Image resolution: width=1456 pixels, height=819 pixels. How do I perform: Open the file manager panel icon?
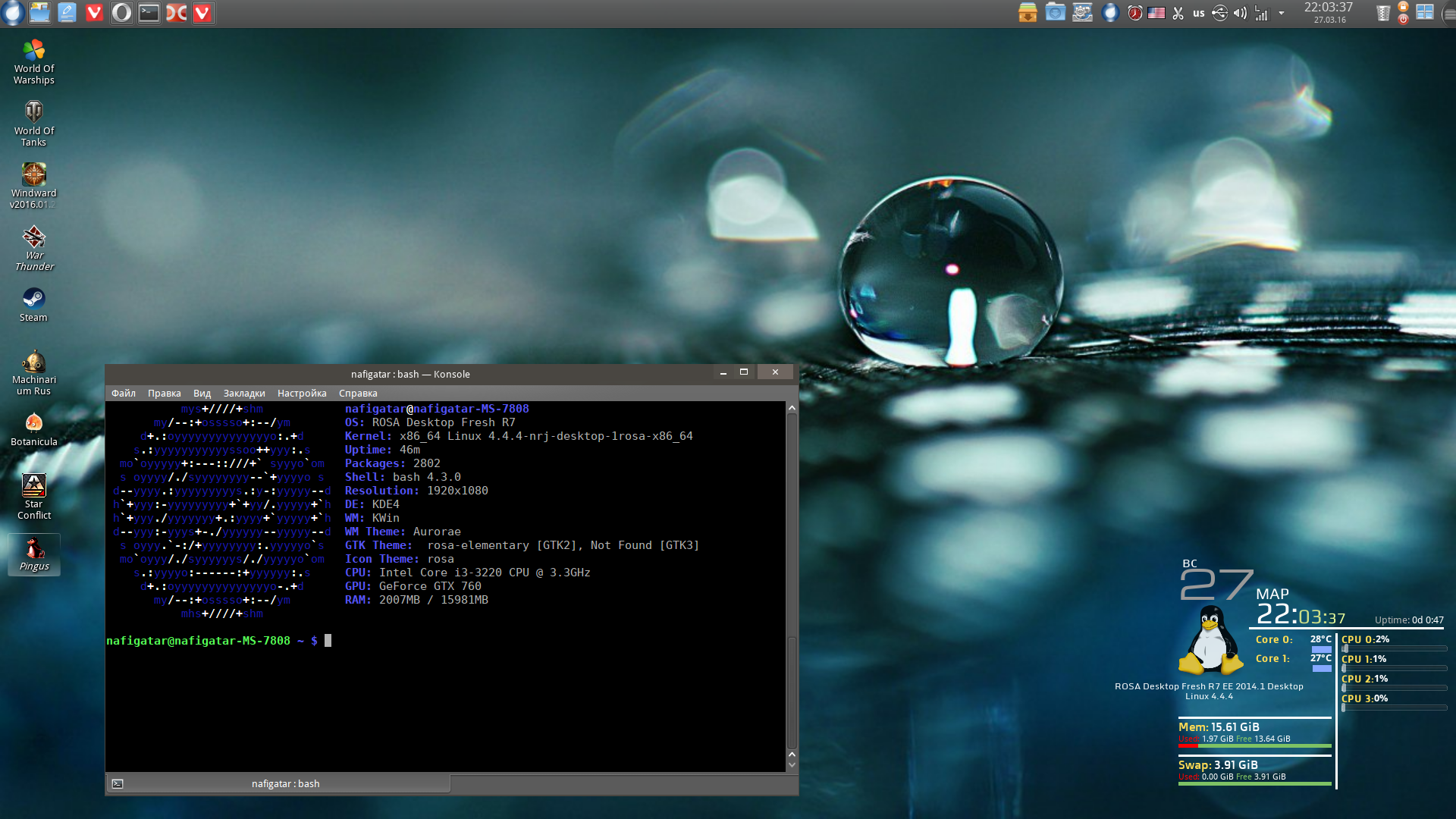[39, 13]
